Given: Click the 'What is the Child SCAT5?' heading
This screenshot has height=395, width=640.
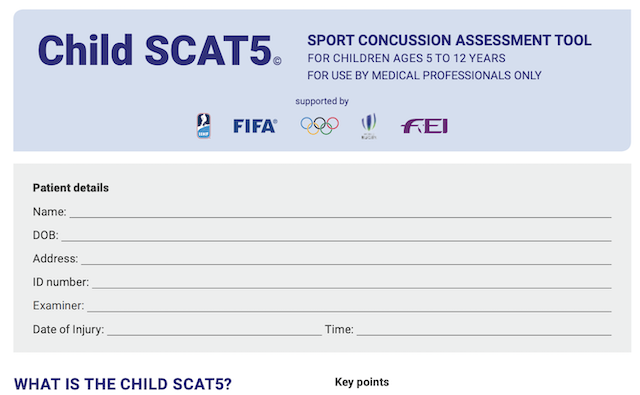Looking at the screenshot, I should [123, 384].
